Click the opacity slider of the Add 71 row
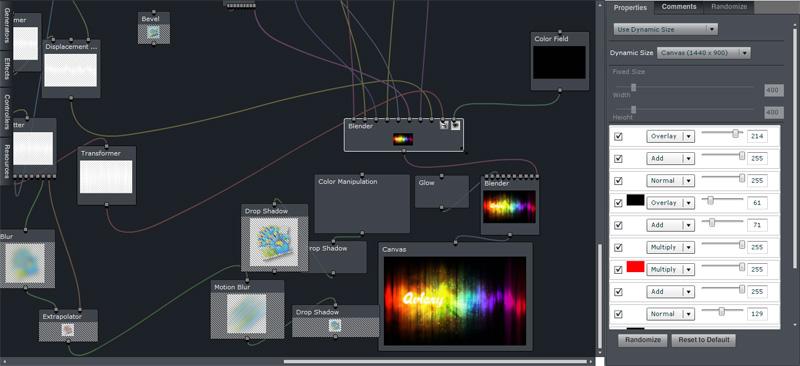The height and width of the screenshot is (366, 800). point(722,223)
